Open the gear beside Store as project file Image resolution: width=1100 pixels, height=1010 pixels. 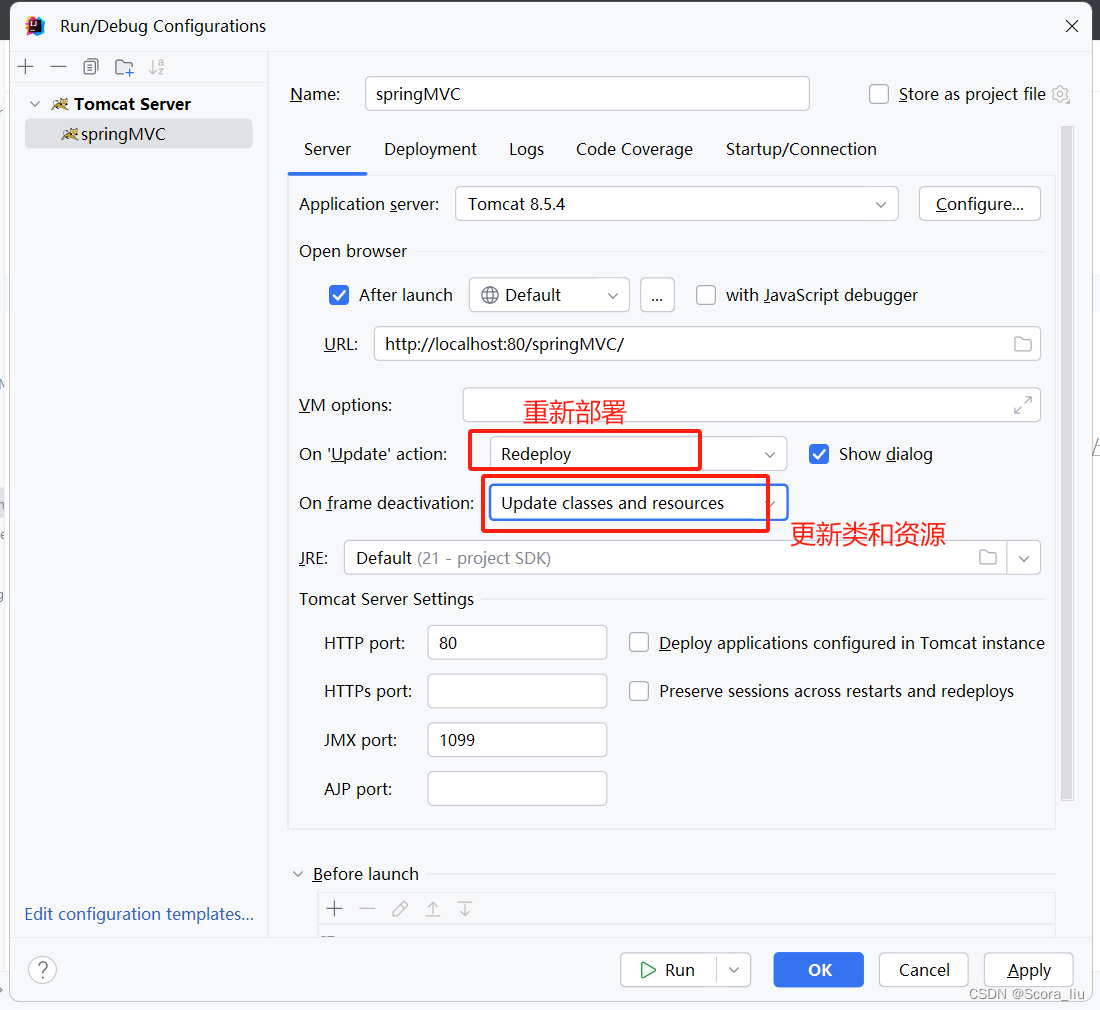(x=1061, y=94)
